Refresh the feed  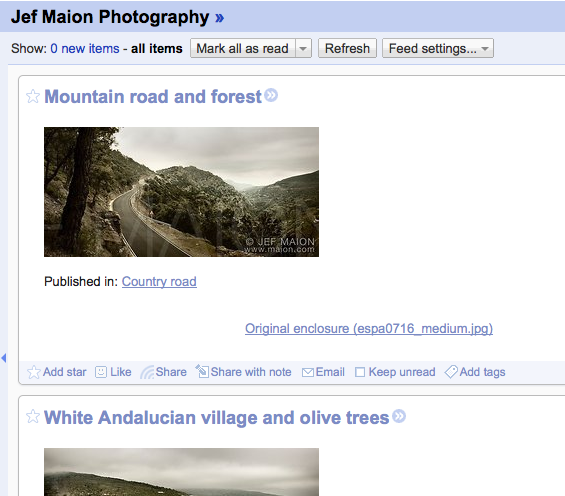[347, 48]
